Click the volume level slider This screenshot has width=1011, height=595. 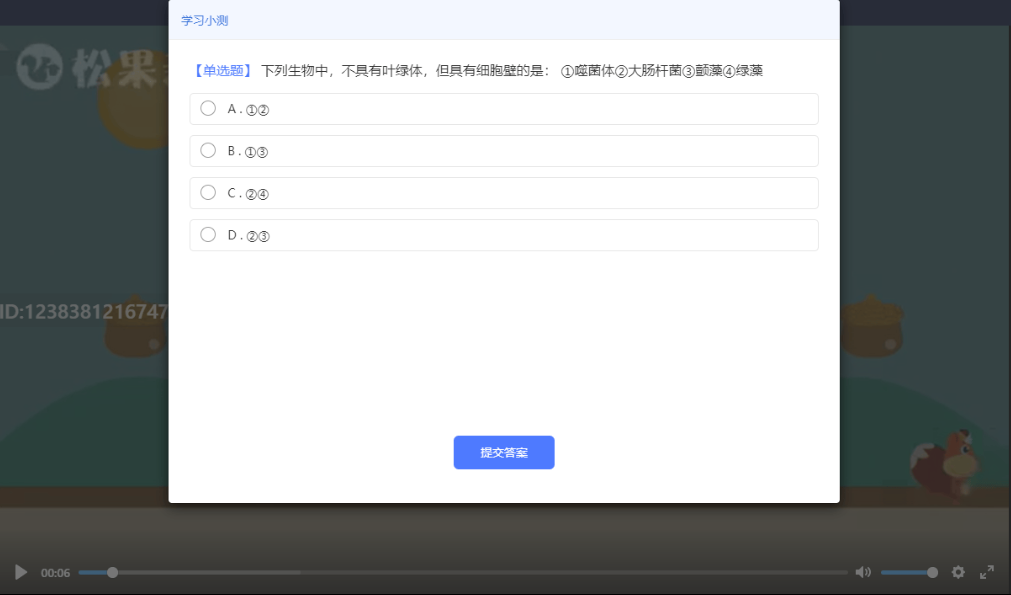[907, 572]
